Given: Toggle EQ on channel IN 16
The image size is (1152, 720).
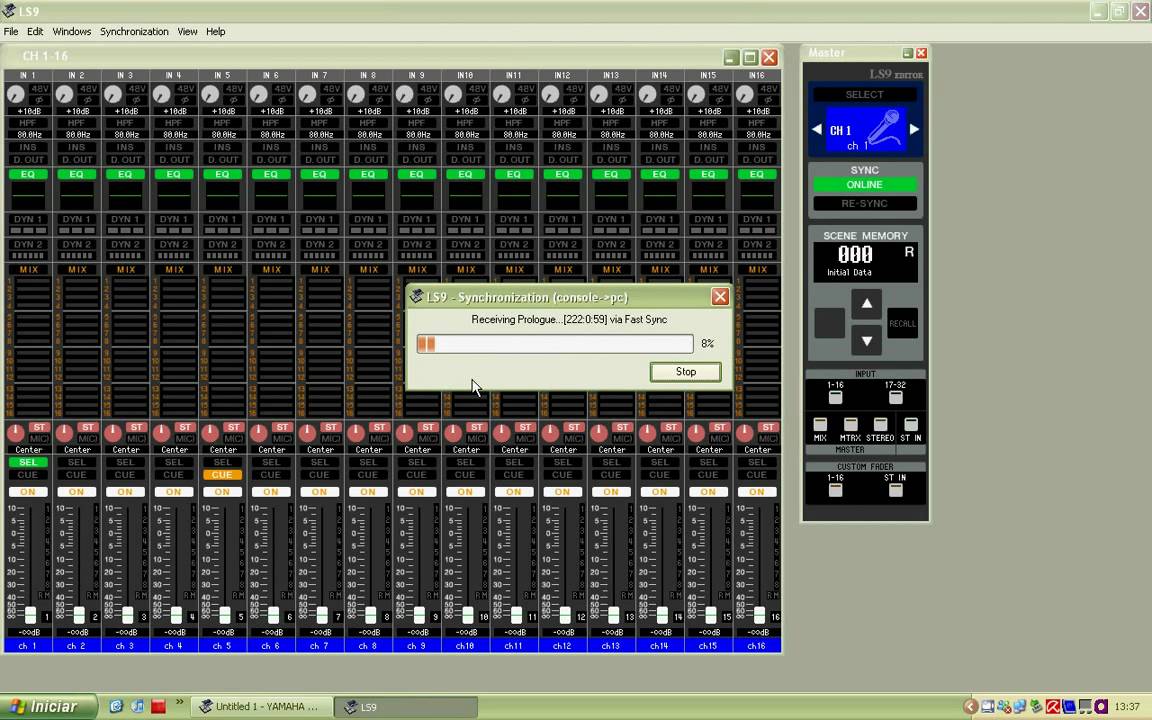Looking at the screenshot, I should tap(757, 174).
